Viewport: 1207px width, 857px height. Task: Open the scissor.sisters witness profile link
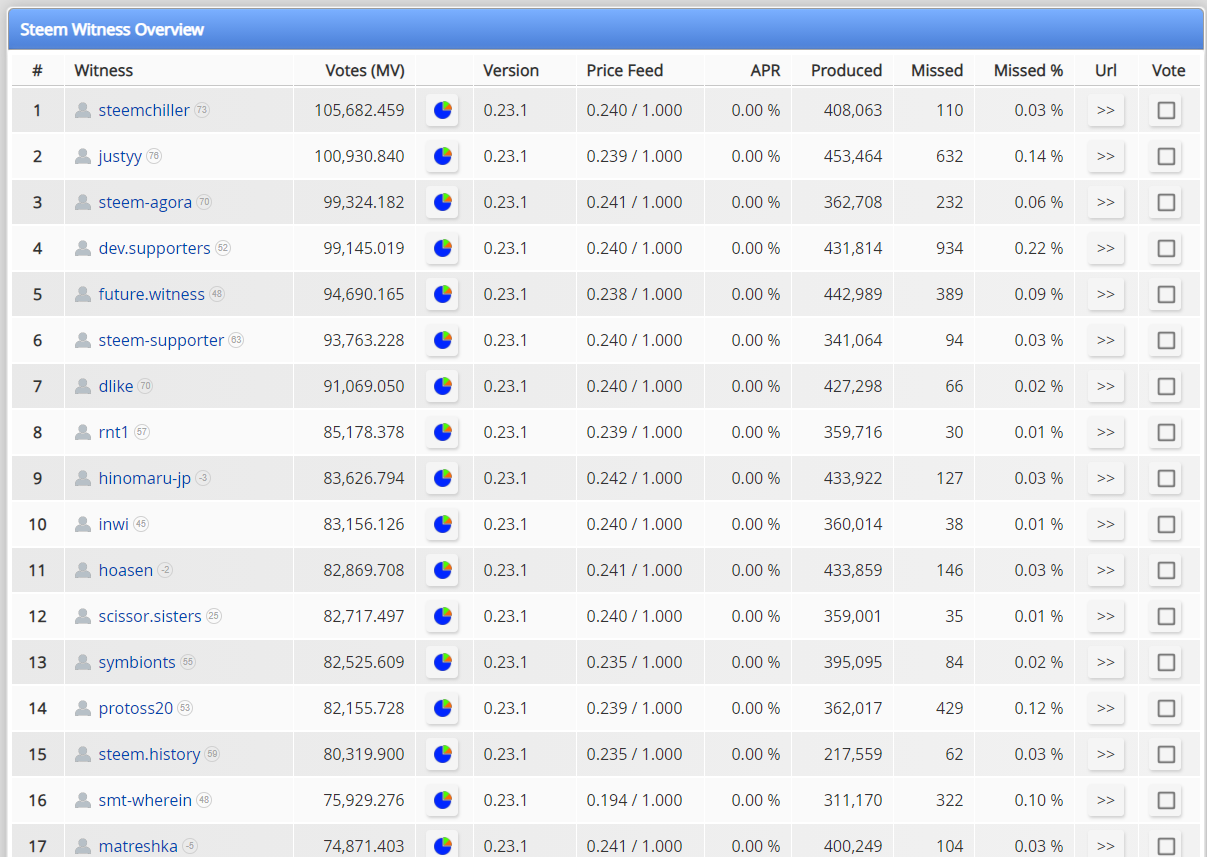click(150, 616)
